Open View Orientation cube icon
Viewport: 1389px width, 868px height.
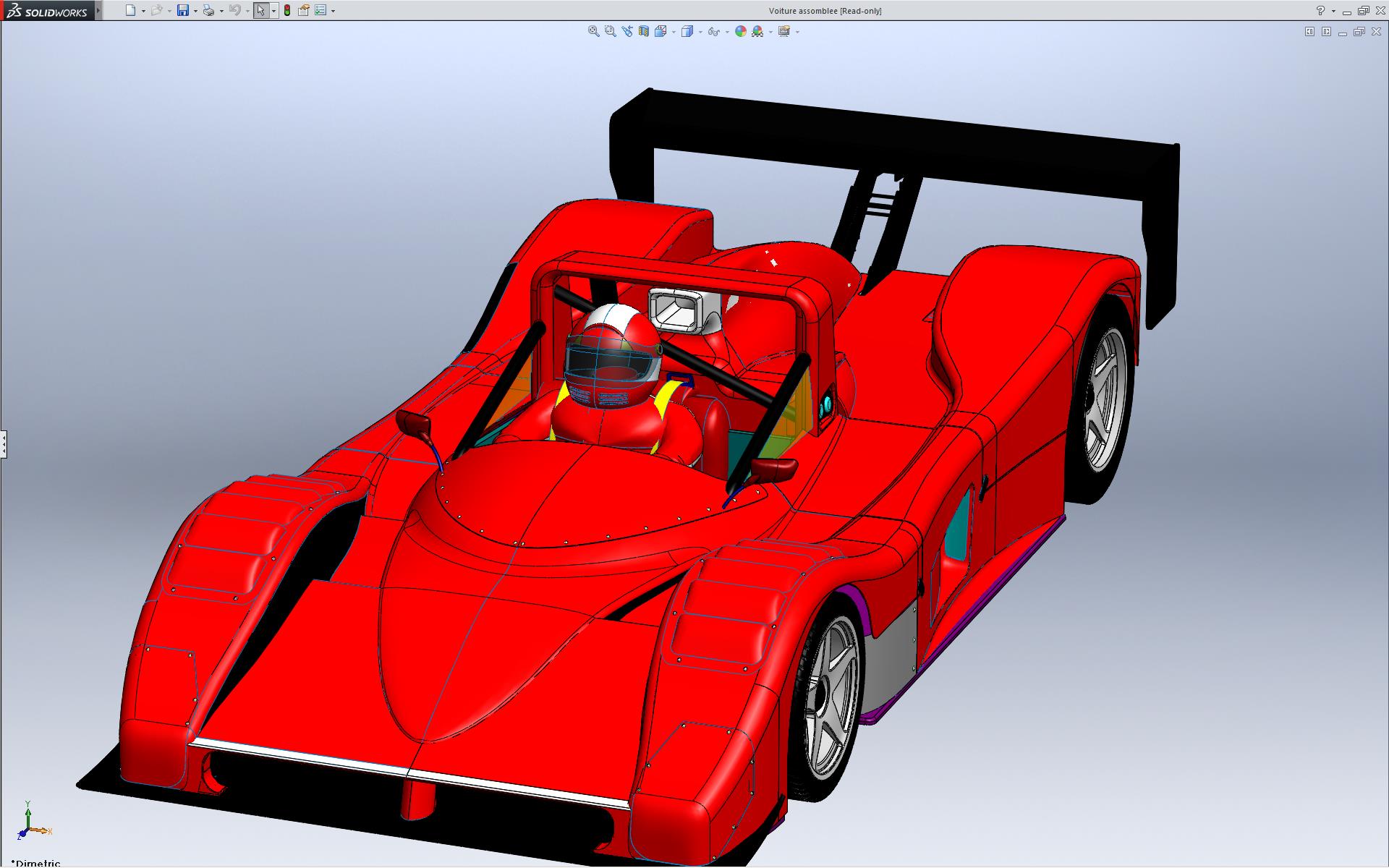coord(660,31)
